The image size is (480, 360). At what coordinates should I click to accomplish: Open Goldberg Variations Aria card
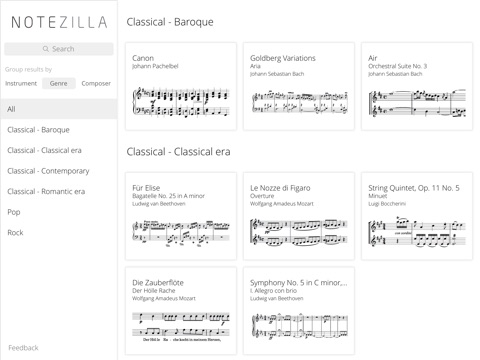pos(299,86)
